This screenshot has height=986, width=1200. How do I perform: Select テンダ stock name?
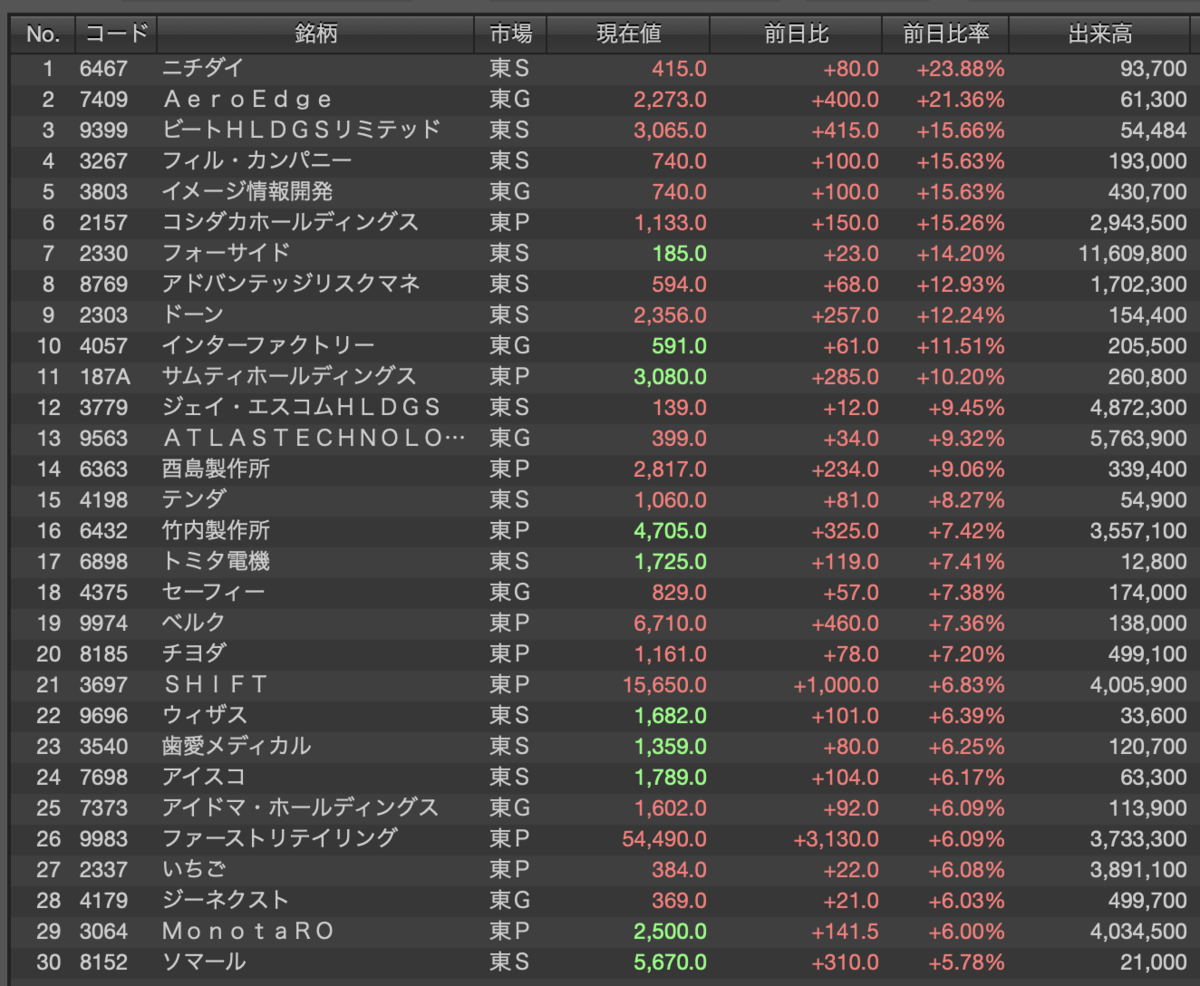coord(194,500)
